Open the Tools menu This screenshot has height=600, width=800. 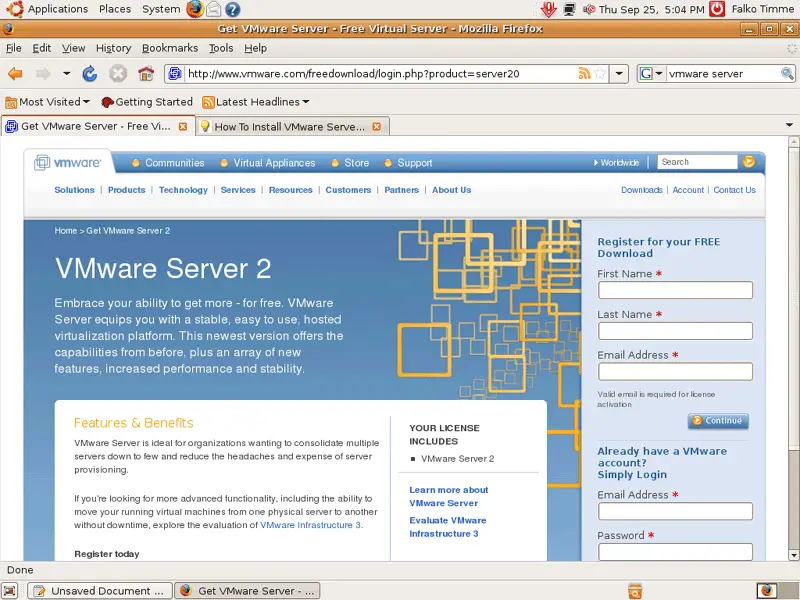pos(221,48)
